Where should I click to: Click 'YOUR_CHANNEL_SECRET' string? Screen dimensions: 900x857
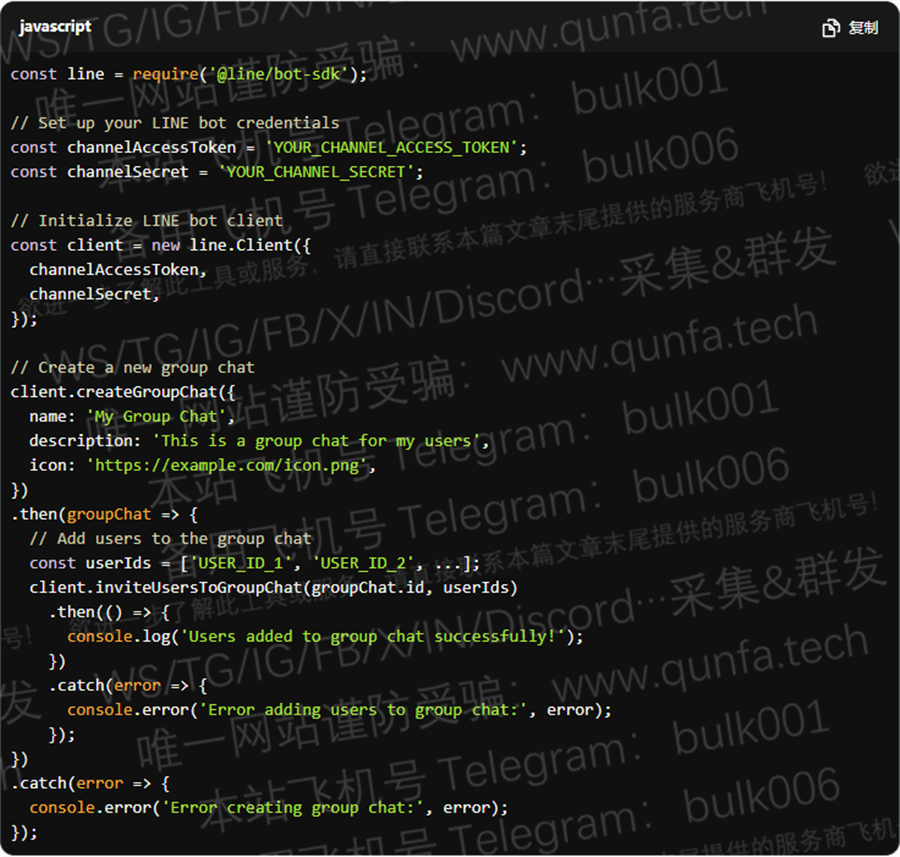pyautogui.click(x=316, y=172)
